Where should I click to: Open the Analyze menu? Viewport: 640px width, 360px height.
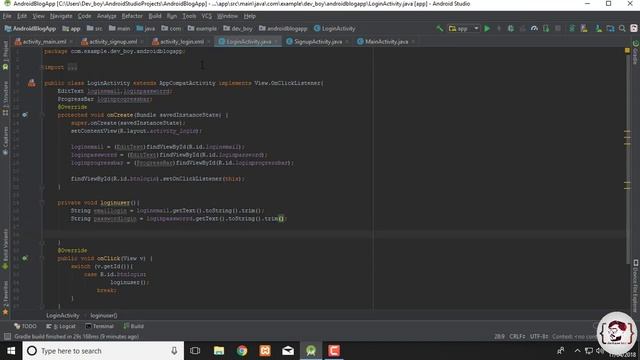pyautogui.click(x=107, y=16)
